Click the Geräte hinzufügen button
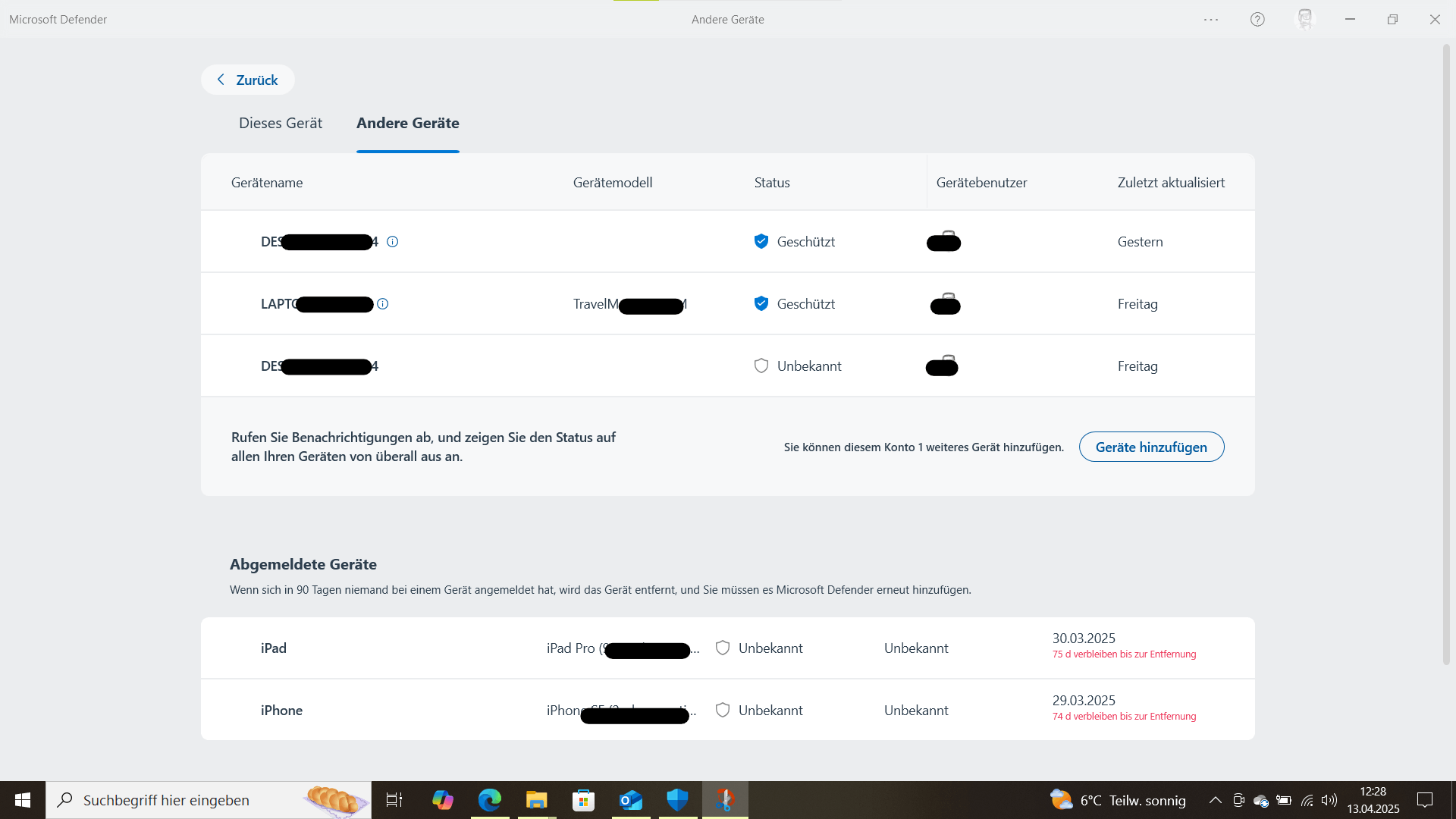Screen dimensions: 1456x819 [x=1151, y=447]
